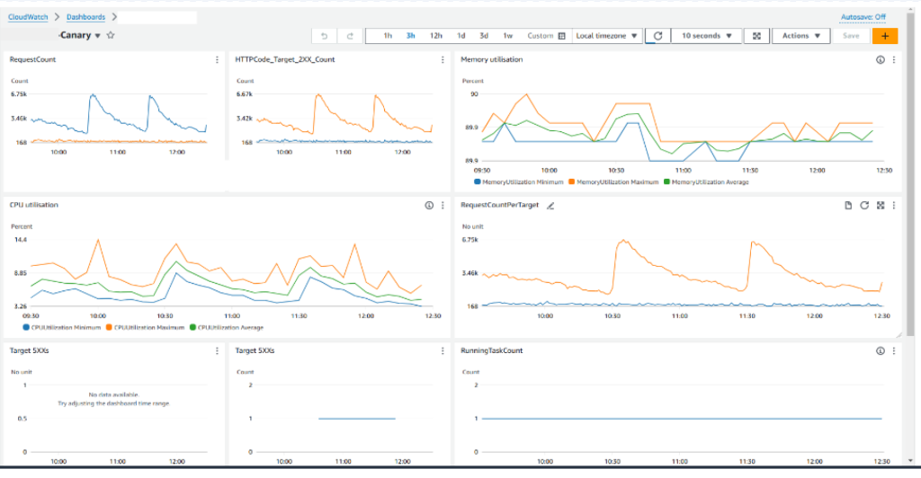Viewport: 921px width, 478px height.
Task: Open the Actions dropdown menu
Action: [x=801, y=36]
